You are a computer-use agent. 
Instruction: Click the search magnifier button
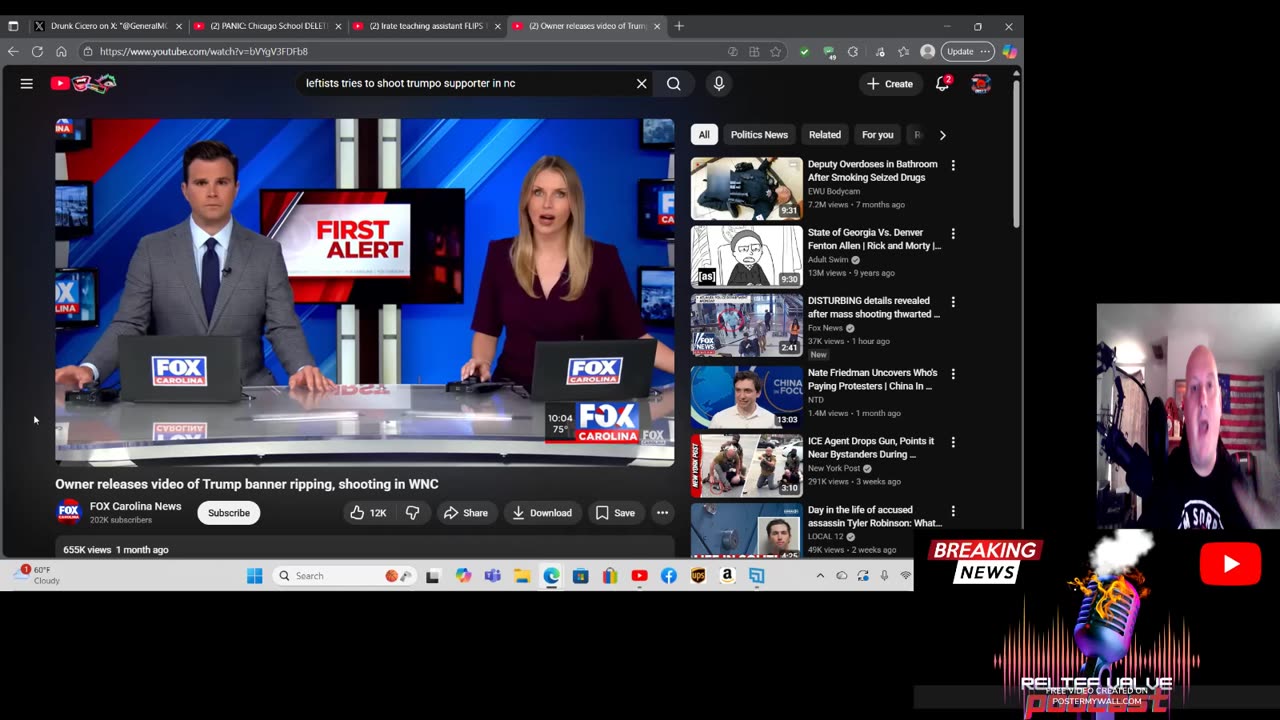tap(674, 84)
